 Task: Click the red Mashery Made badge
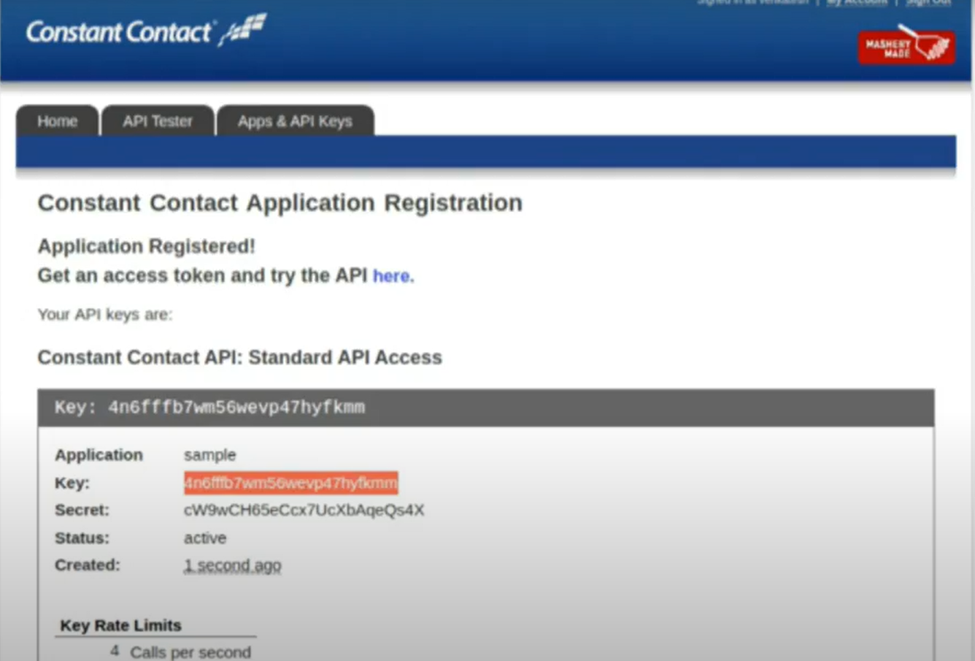click(907, 45)
